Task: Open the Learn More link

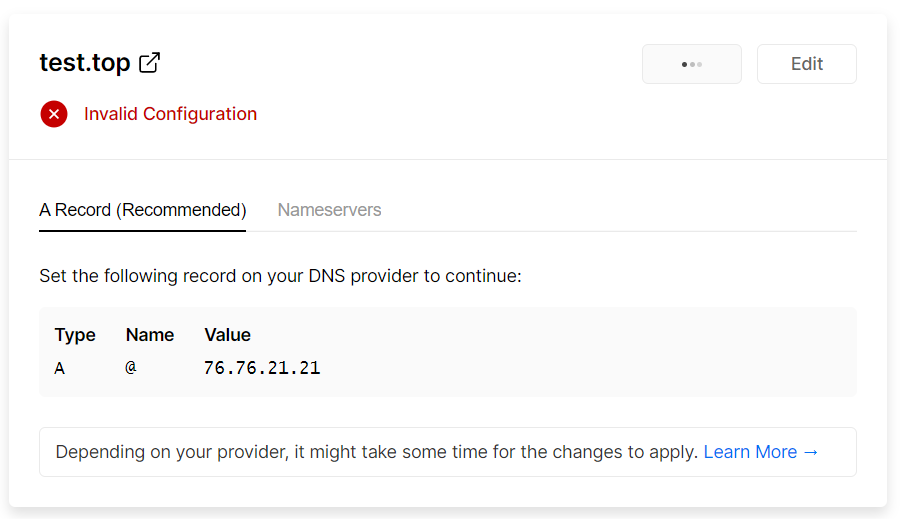Action: 750,452
